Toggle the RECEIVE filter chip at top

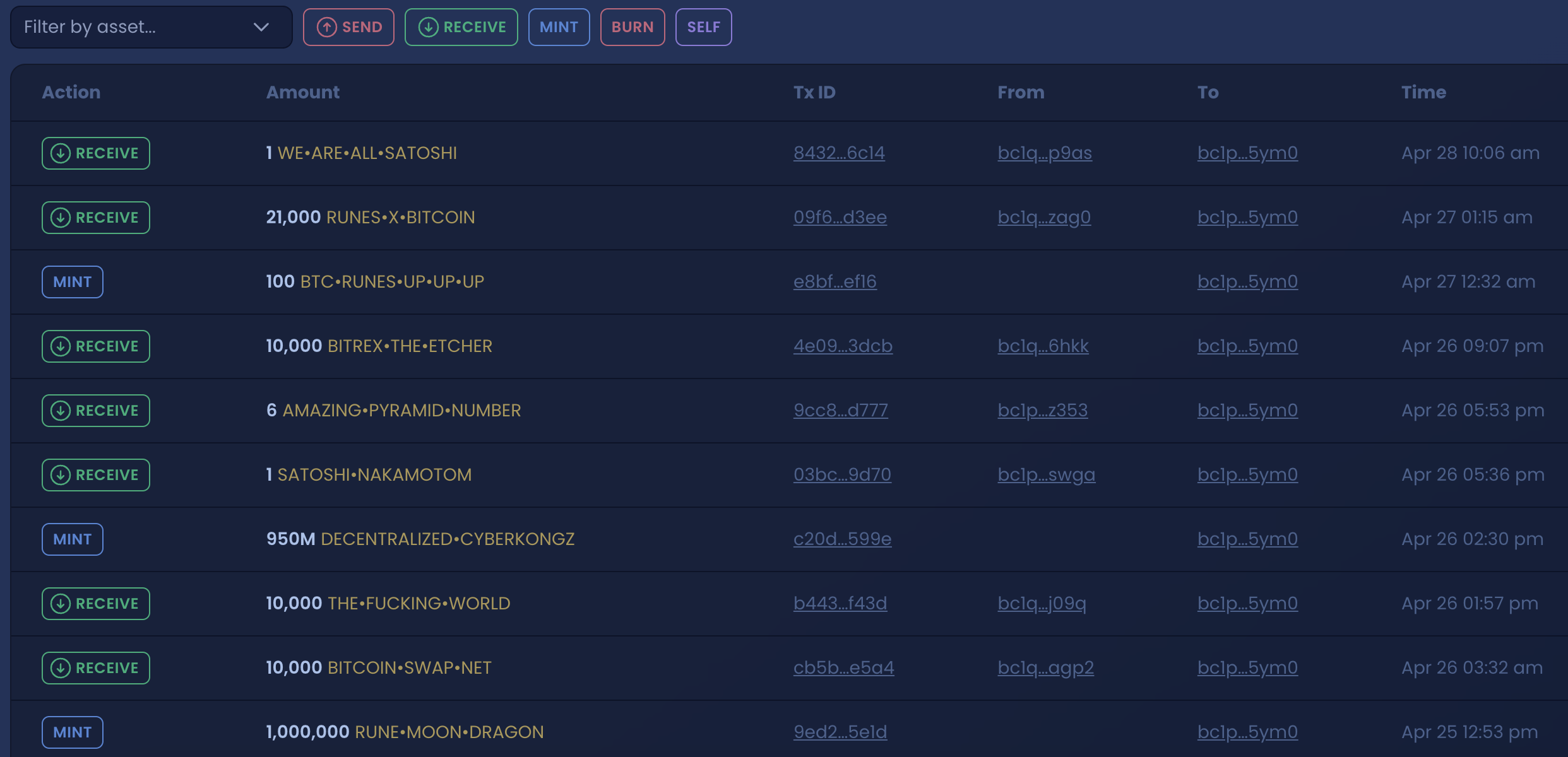461,27
